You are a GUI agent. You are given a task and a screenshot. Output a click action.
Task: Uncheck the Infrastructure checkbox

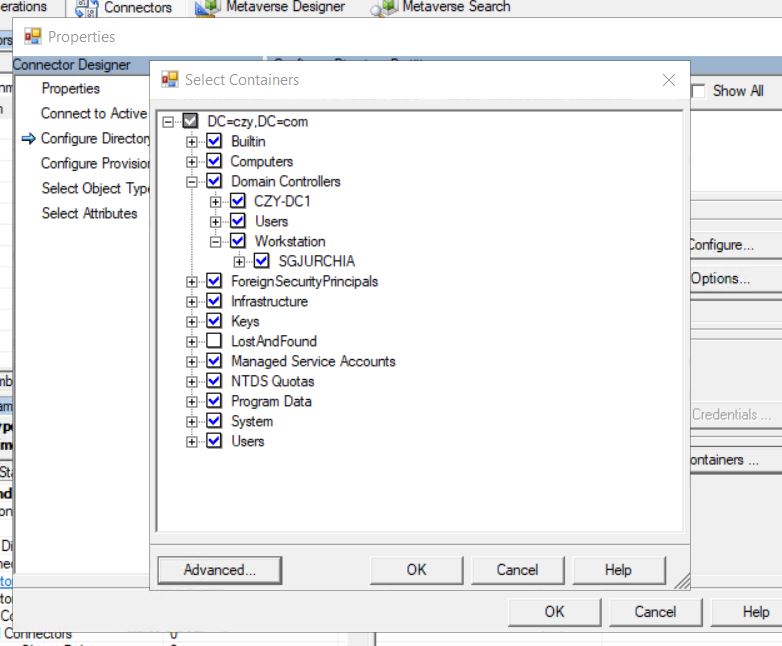coord(214,300)
